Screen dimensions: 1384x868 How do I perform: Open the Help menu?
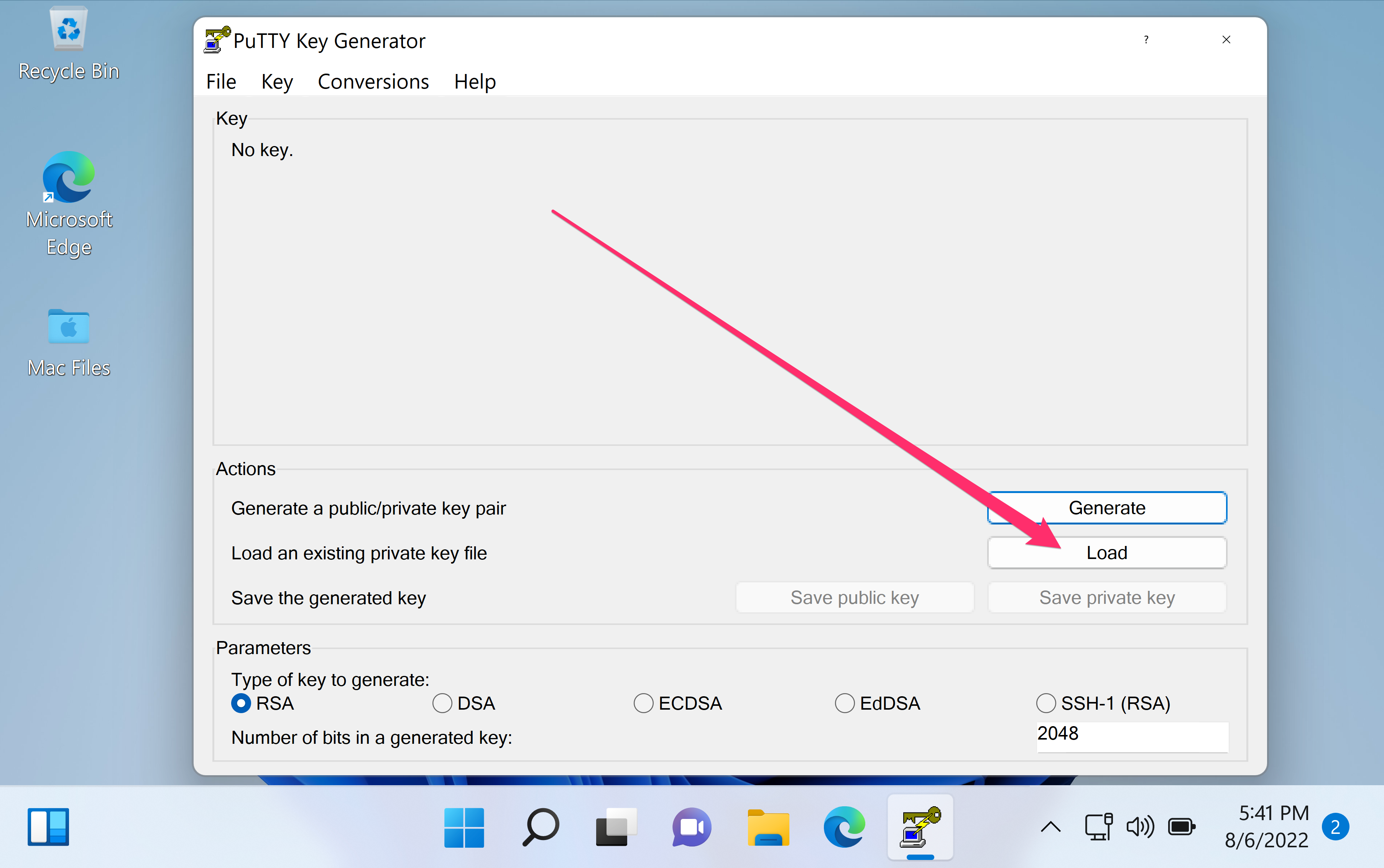[x=475, y=82]
